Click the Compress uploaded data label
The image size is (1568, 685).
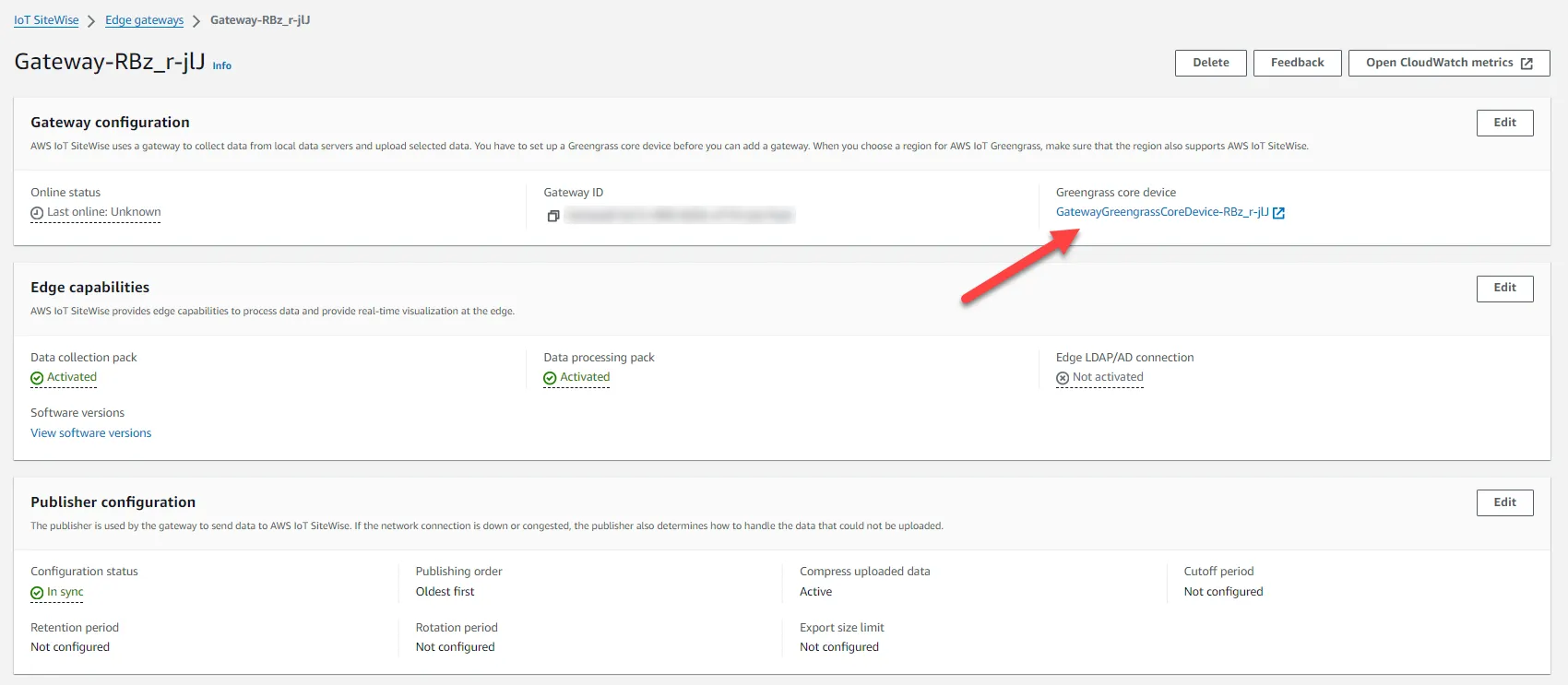pos(864,572)
